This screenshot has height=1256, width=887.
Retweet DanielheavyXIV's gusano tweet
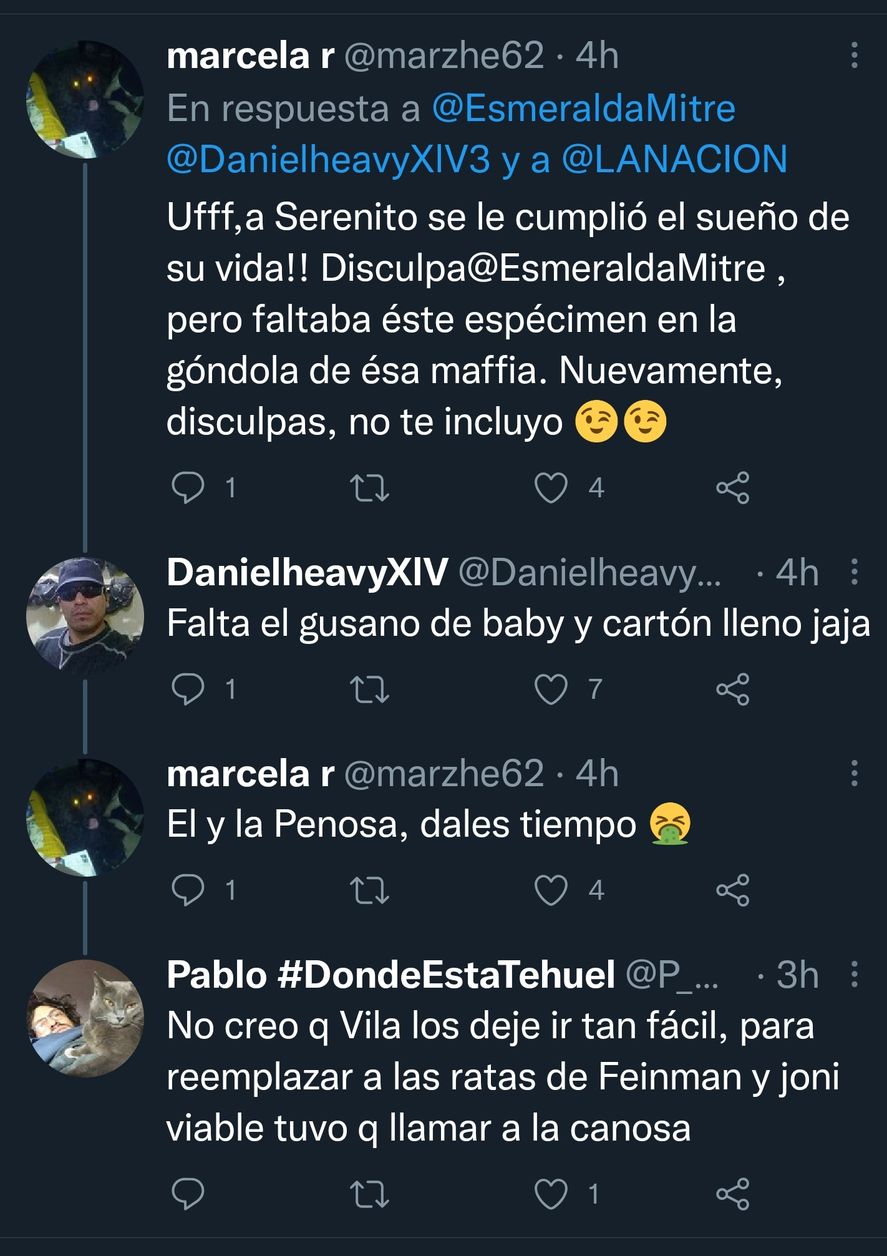point(371,689)
